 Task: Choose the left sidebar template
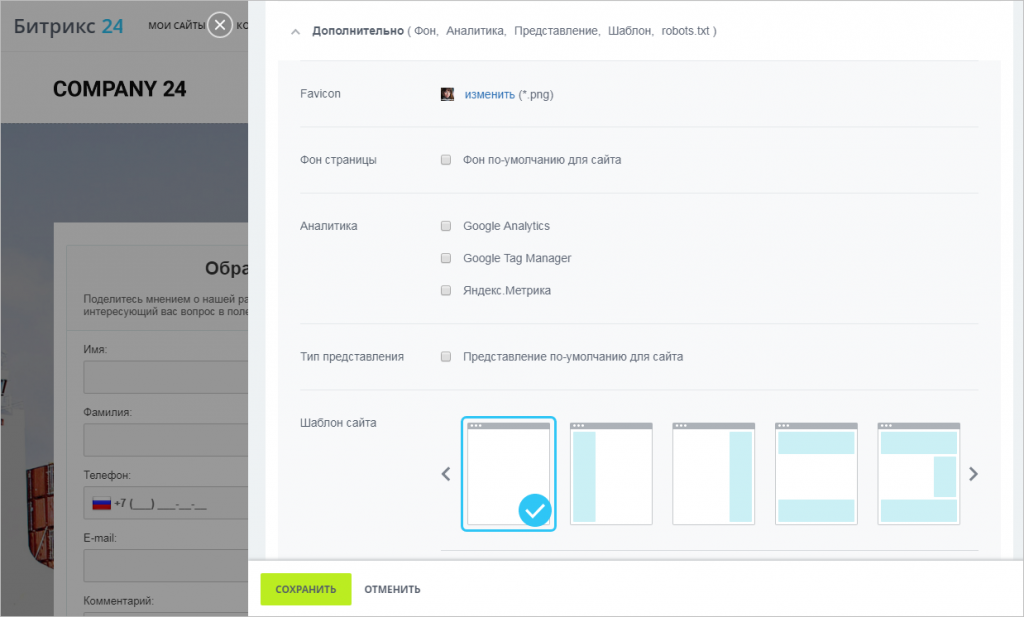click(x=611, y=473)
